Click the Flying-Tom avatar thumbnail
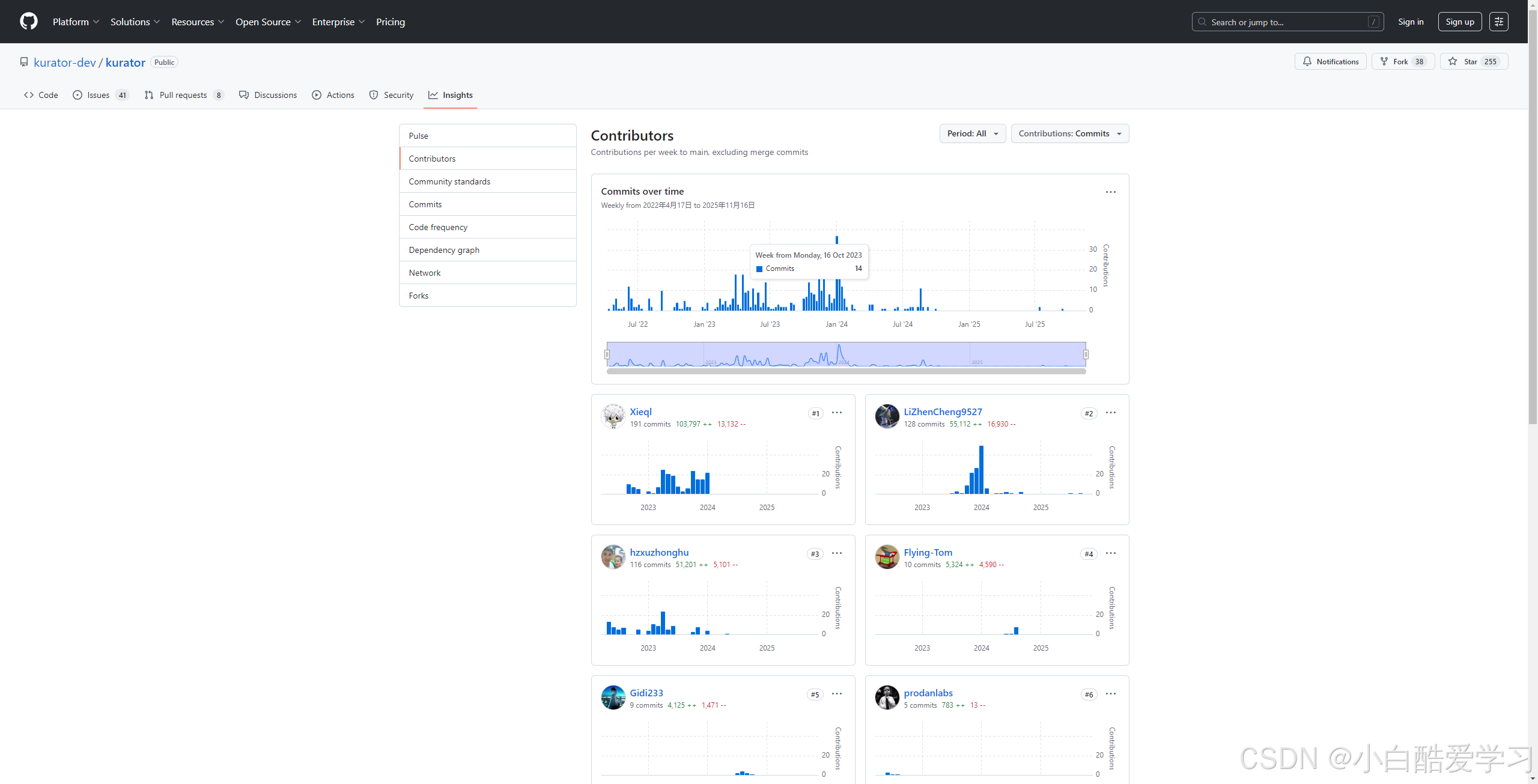The image size is (1538, 784). [x=887, y=557]
